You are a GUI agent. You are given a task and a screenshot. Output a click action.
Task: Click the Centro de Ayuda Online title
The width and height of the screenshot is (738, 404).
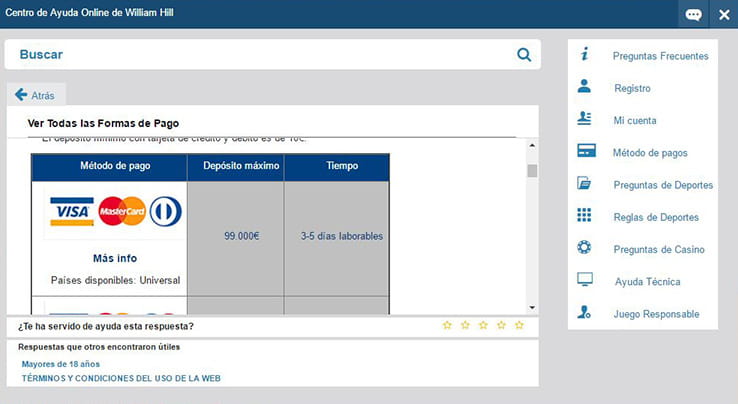89,13
